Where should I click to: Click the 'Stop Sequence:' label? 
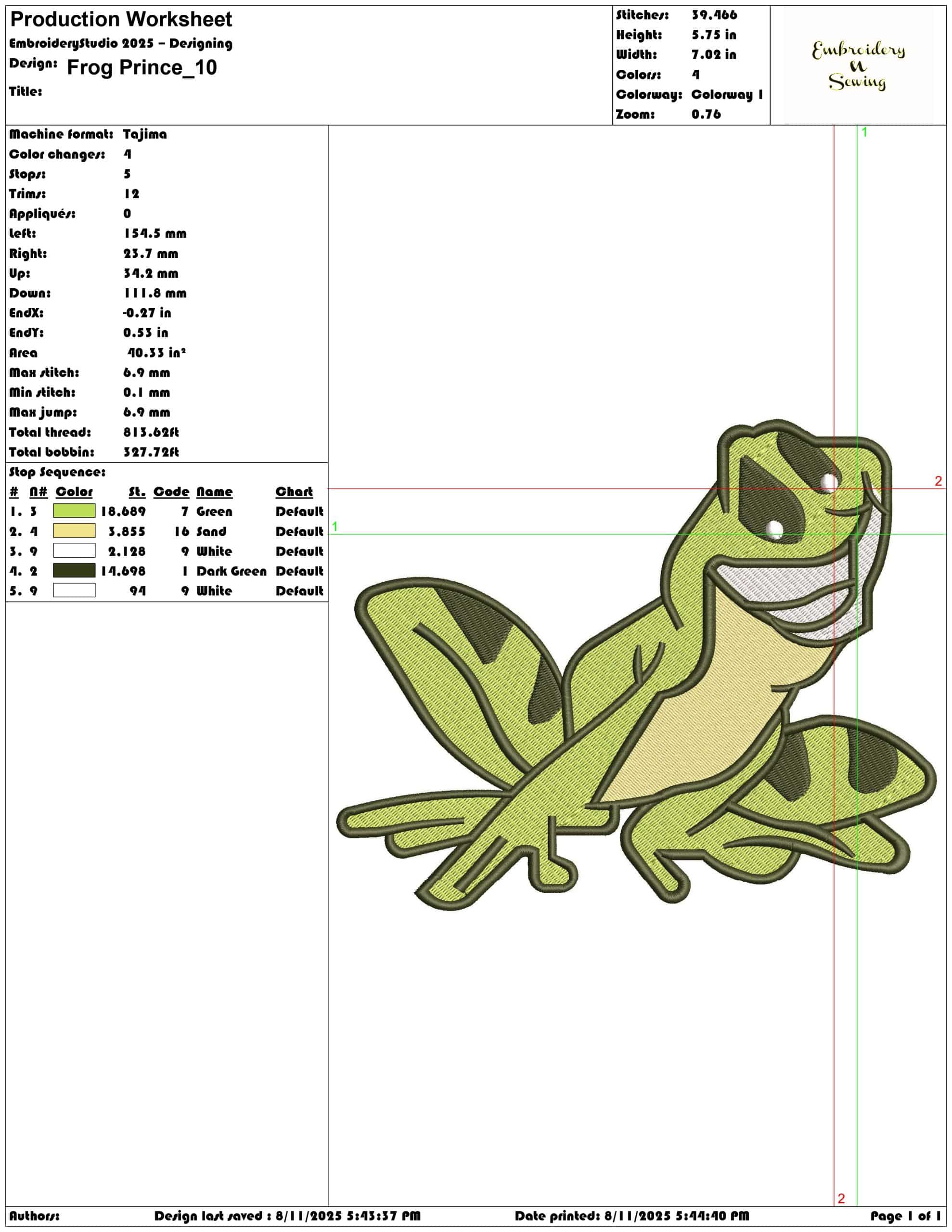57,472
